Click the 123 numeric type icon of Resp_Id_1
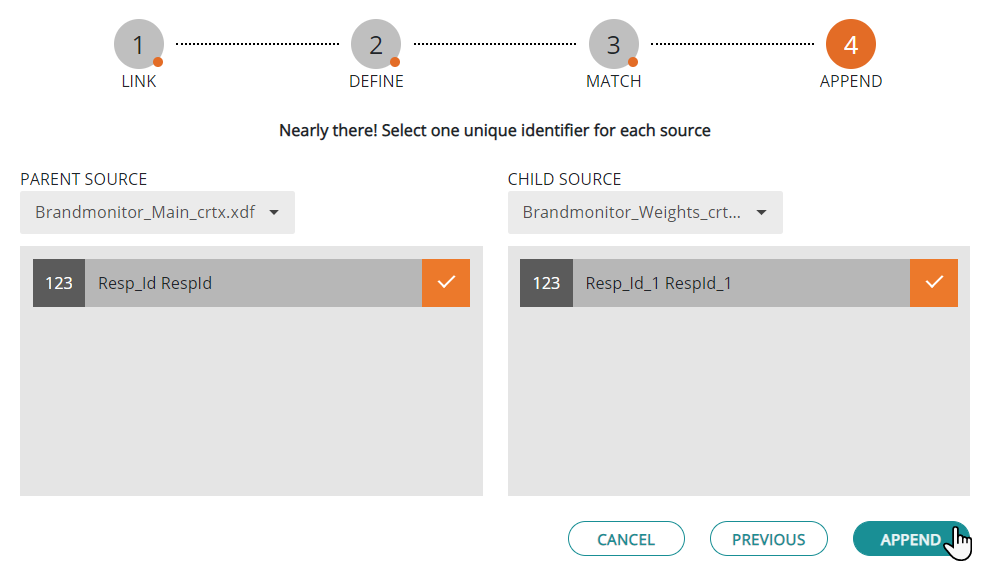989x582 pixels. coord(546,283)
